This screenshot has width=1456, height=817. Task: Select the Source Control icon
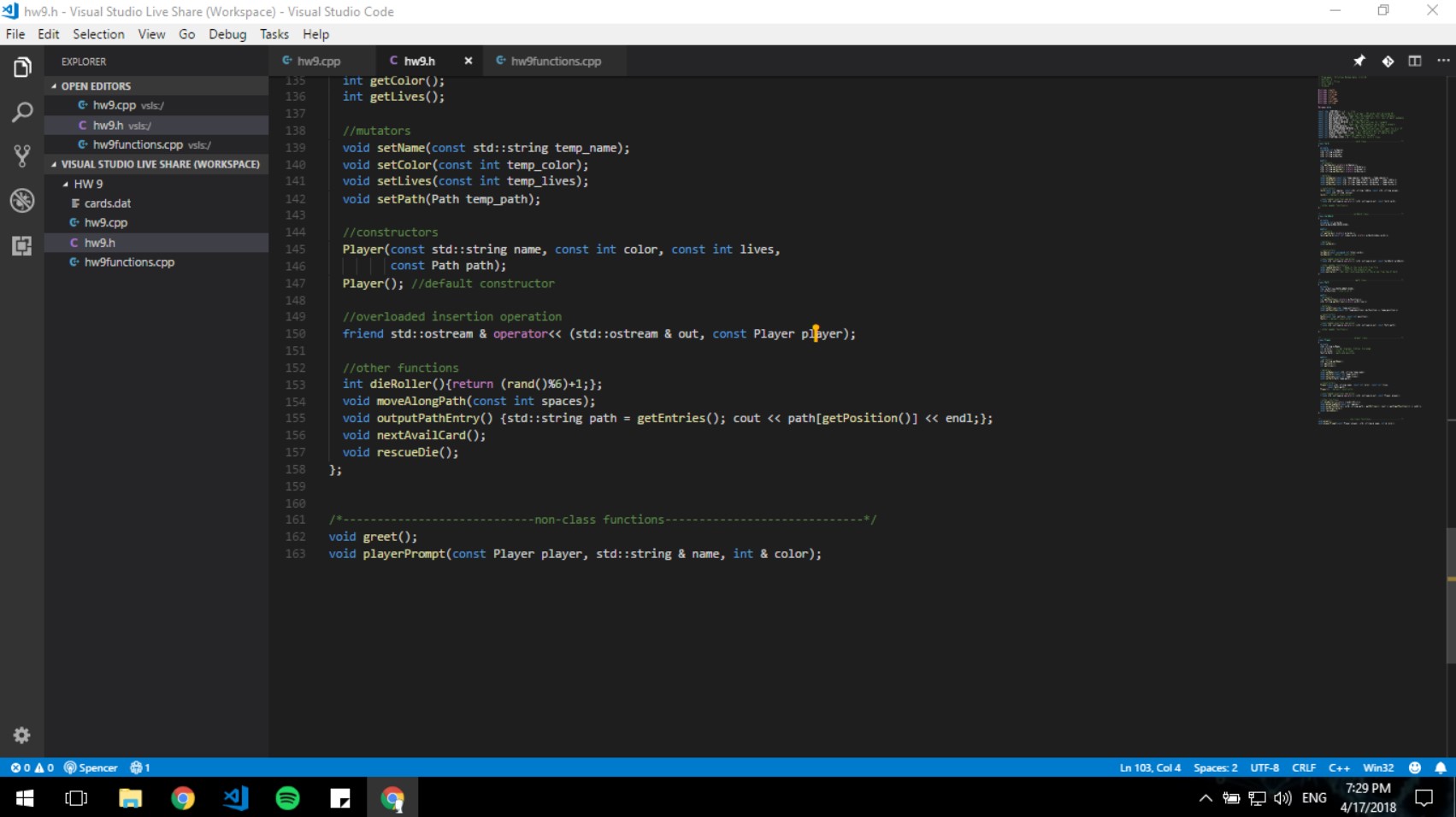pos(21,156)
